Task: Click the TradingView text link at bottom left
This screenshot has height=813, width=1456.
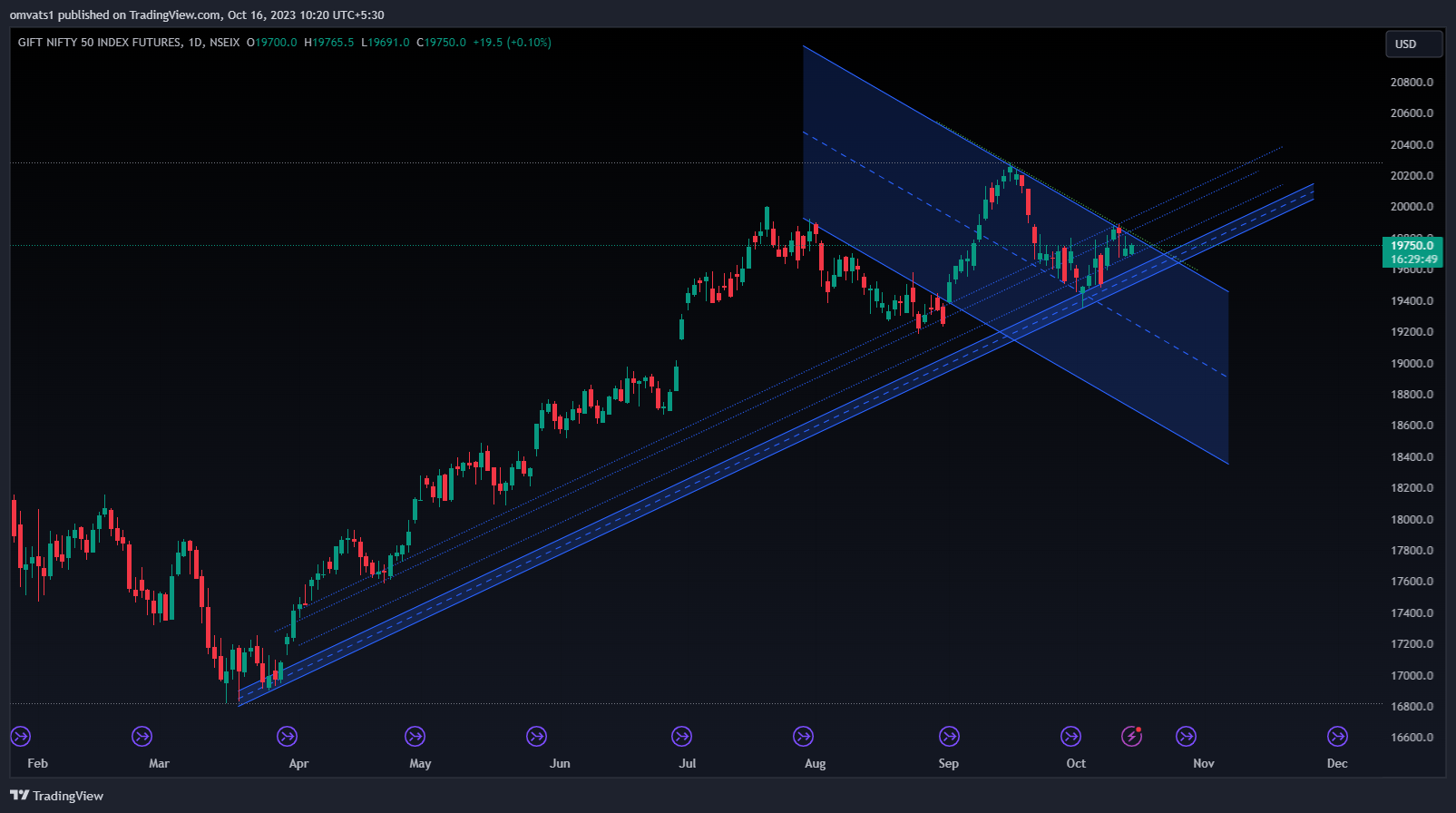Action: pos(68,796)
